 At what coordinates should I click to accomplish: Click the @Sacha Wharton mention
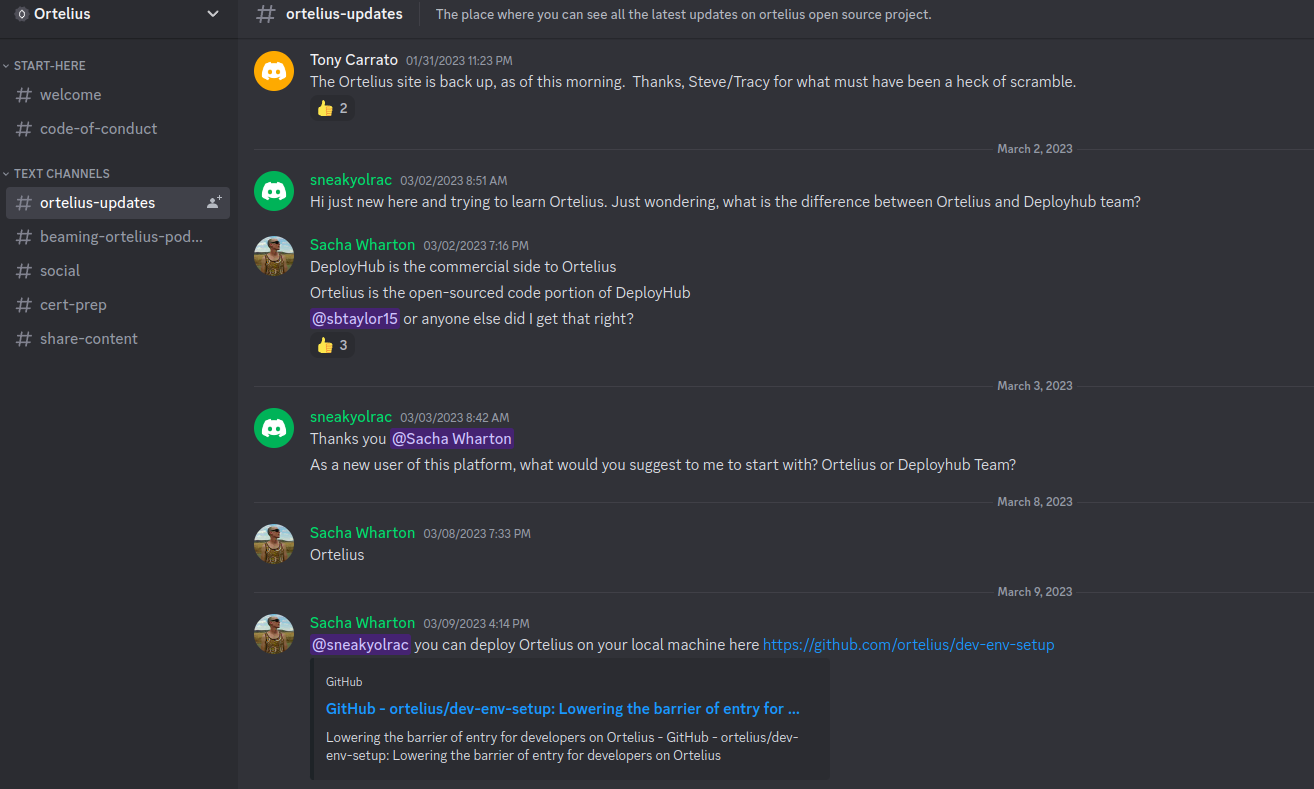point(452,439)
